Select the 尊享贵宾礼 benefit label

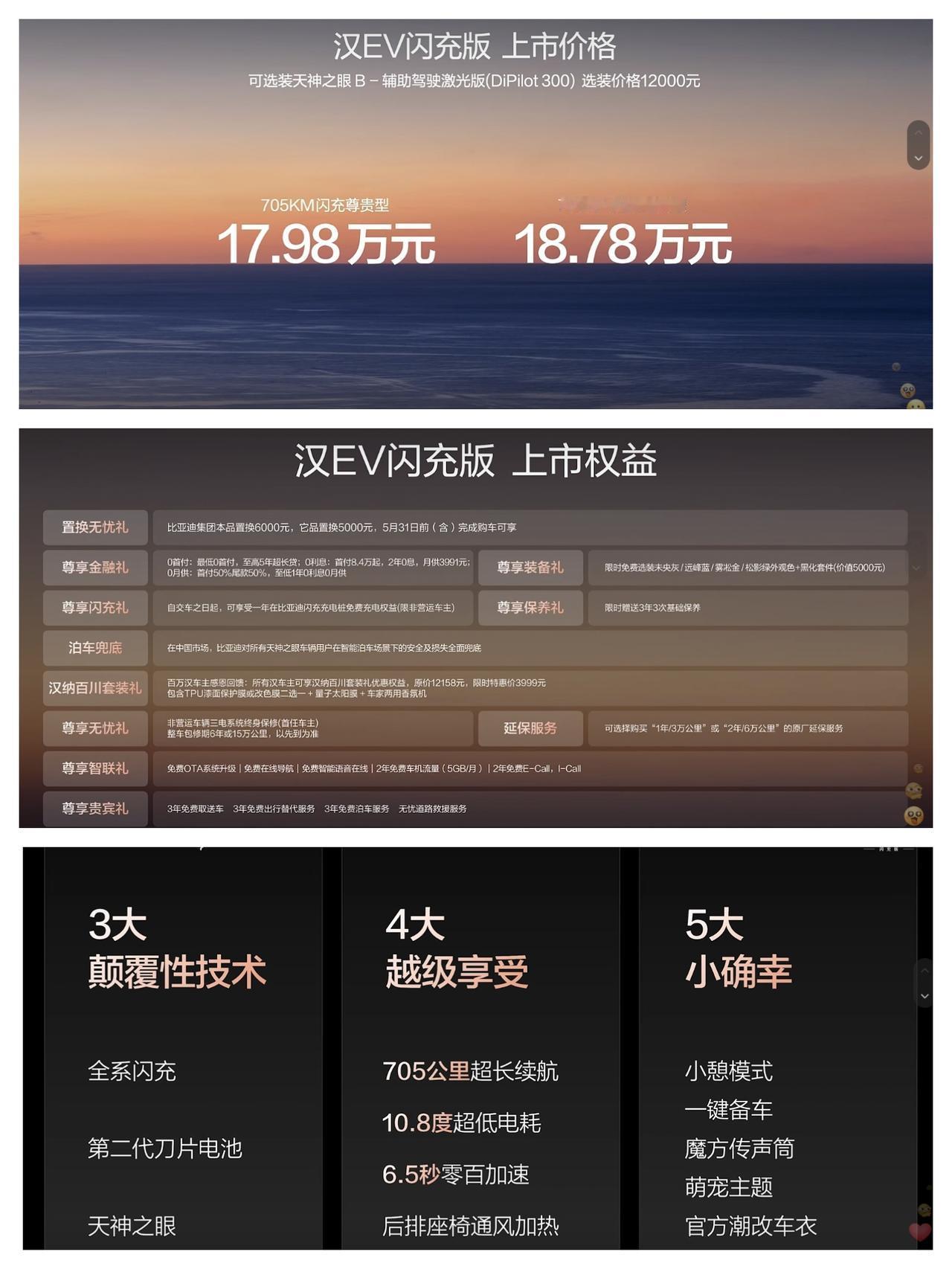click(95, 809)
